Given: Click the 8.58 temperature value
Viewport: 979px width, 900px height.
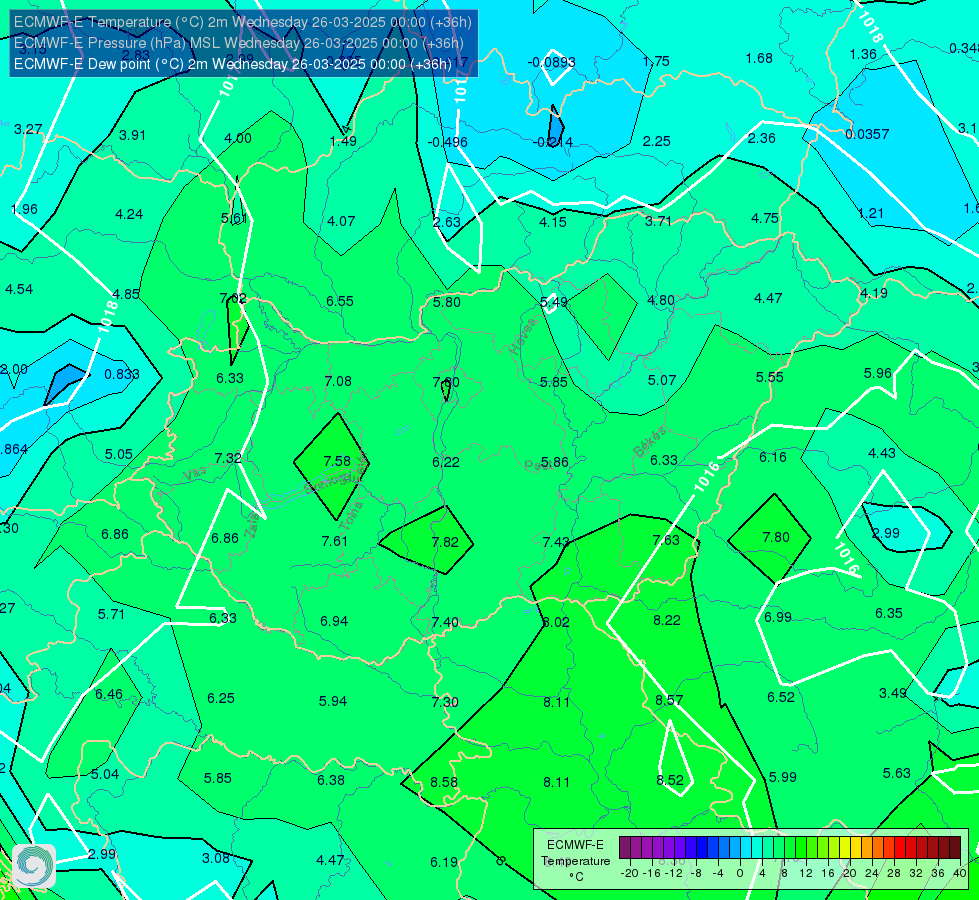Looking at the screenshot, I should 444,782.
